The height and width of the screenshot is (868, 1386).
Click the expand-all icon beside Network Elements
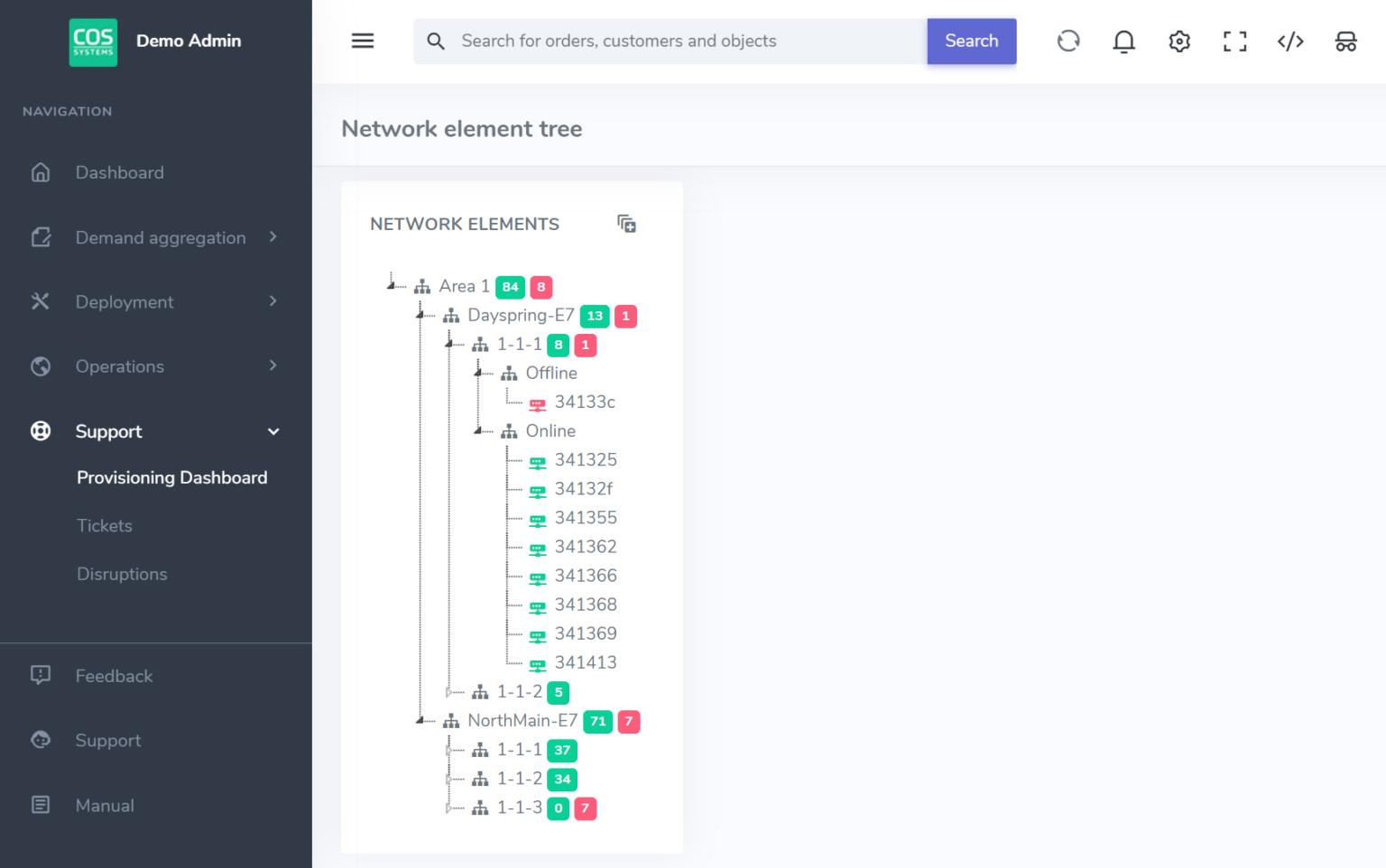pyautogui.click(x=626, y=224)
